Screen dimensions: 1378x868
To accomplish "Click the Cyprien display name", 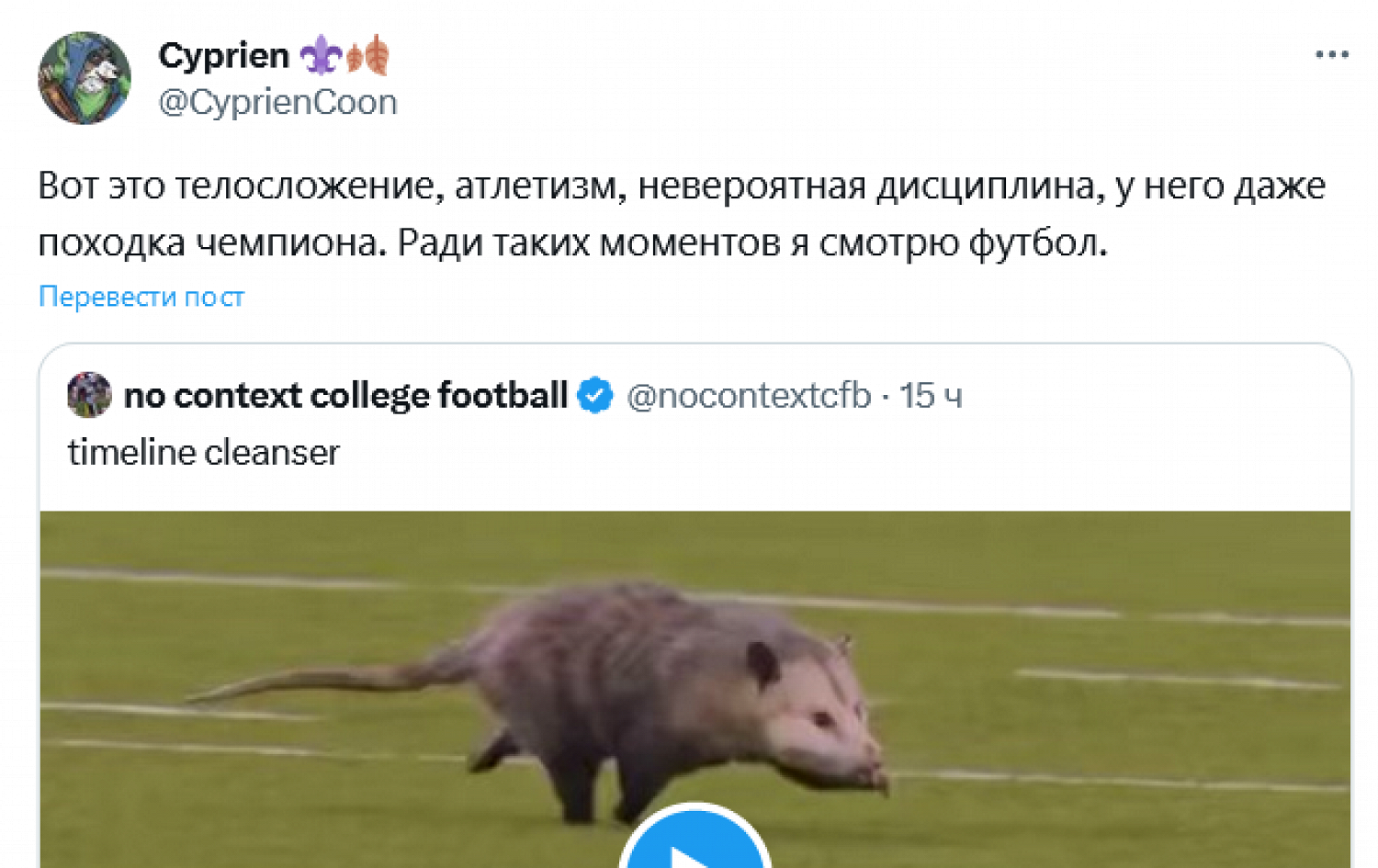I will point(223,56).
